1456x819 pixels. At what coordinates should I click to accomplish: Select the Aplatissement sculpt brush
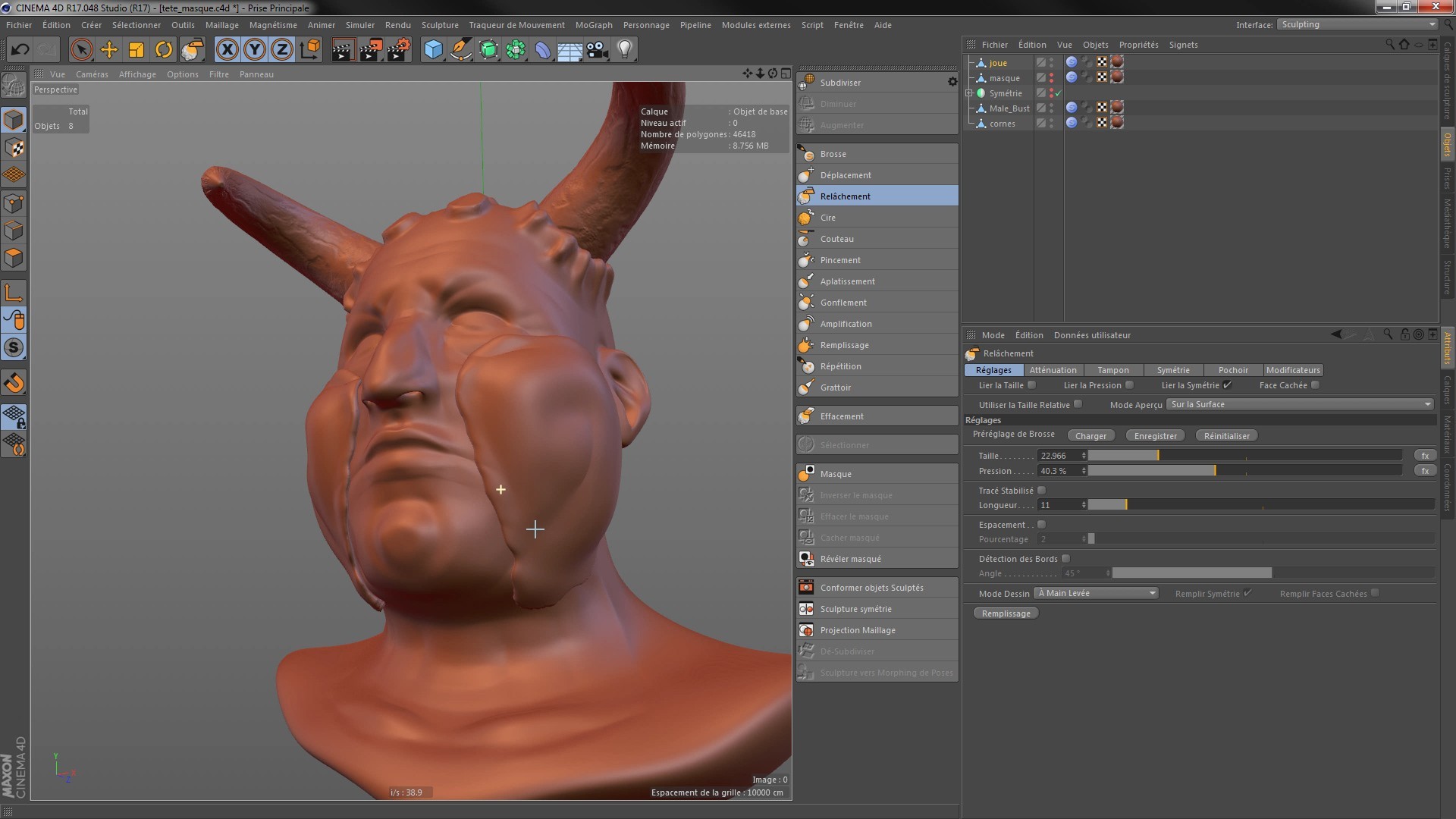click(x=877, y=281)
